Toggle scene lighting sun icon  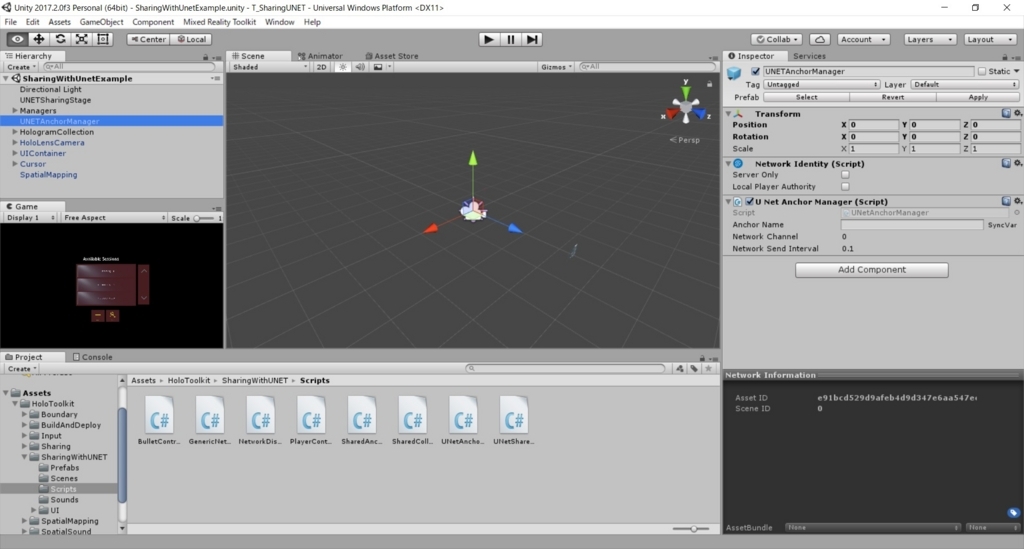coord(342,67)
